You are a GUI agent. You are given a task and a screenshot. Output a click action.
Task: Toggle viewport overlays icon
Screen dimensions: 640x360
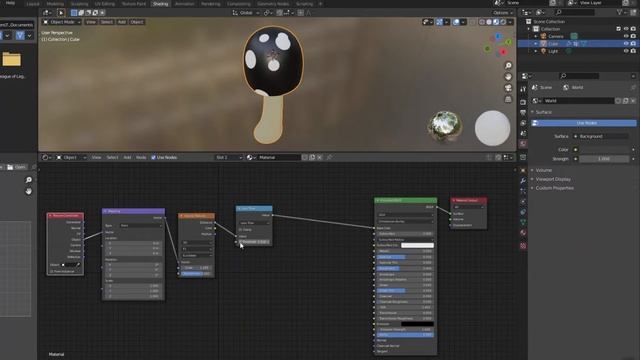(456, 22)
